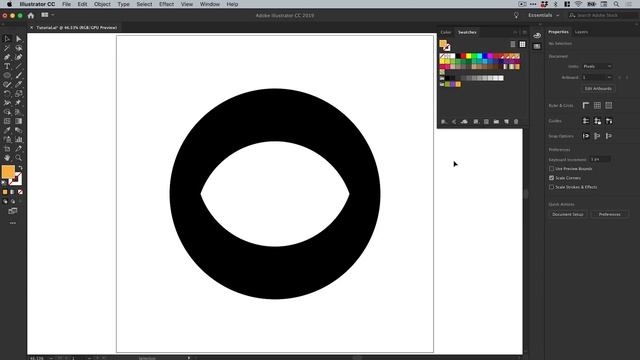Select the Scale tool
Screen dimensions: 640x360
18,93
